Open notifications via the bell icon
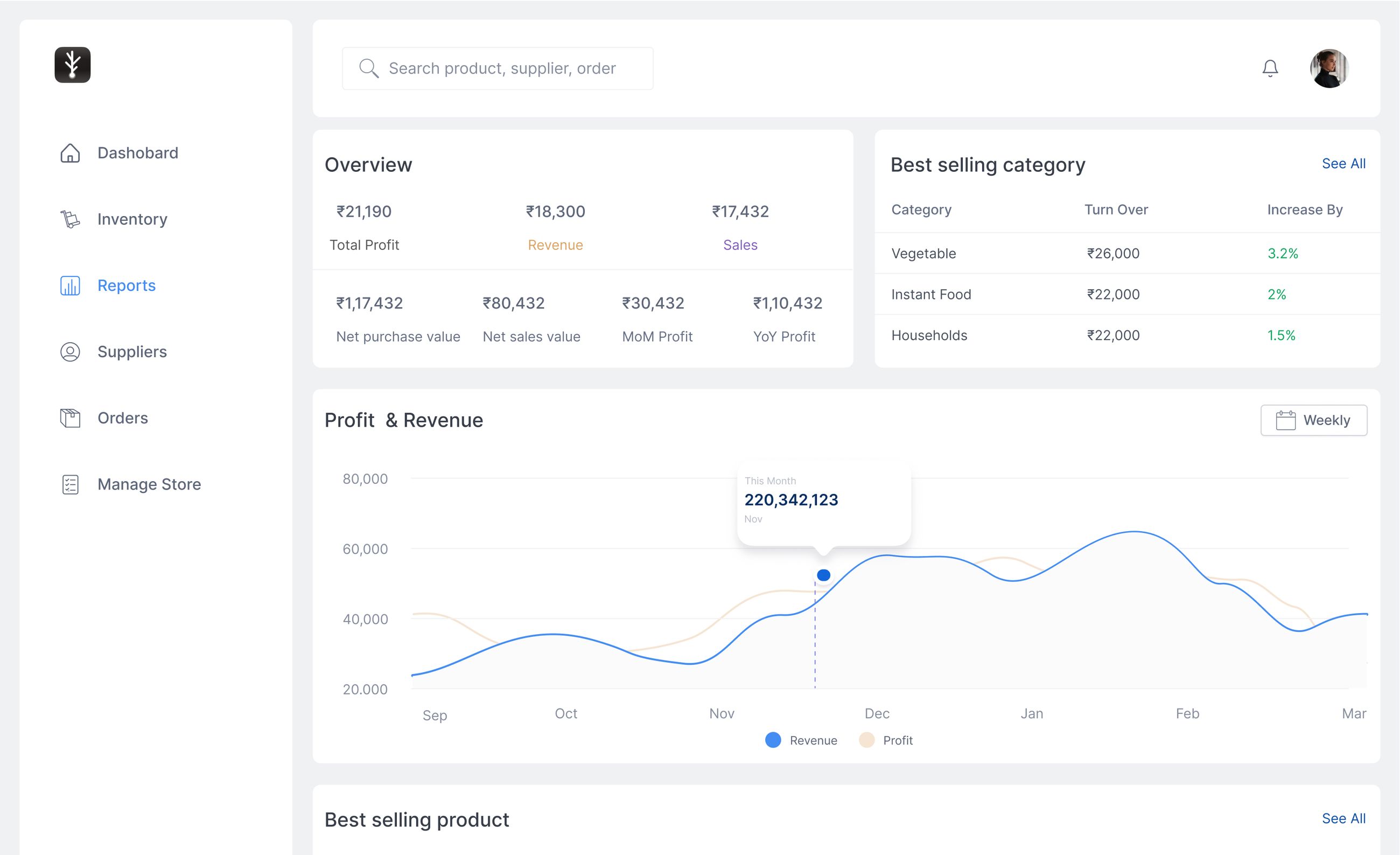The width and height of the screenshot is (1400, 855). pos(1270,68)
